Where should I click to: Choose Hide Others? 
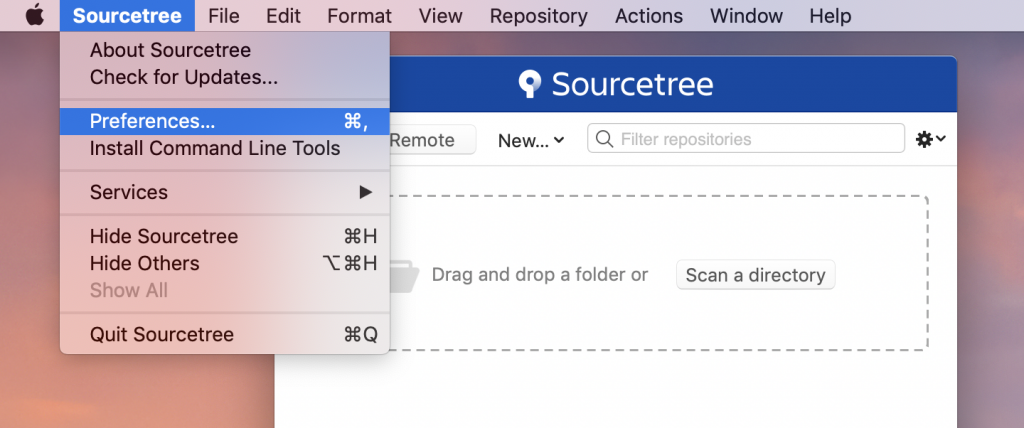(225, 263)
